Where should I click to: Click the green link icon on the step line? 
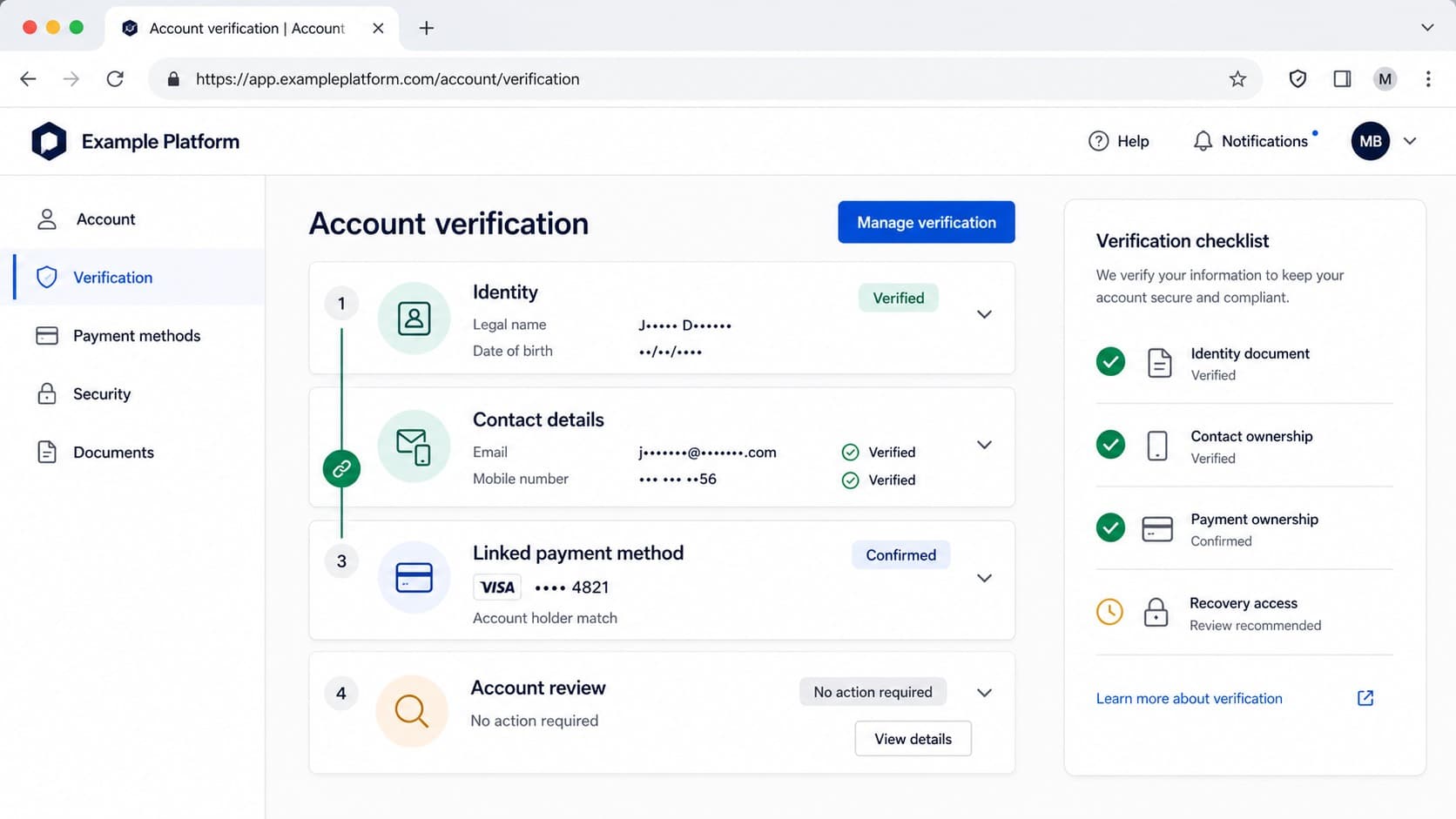tap(341, 469)
